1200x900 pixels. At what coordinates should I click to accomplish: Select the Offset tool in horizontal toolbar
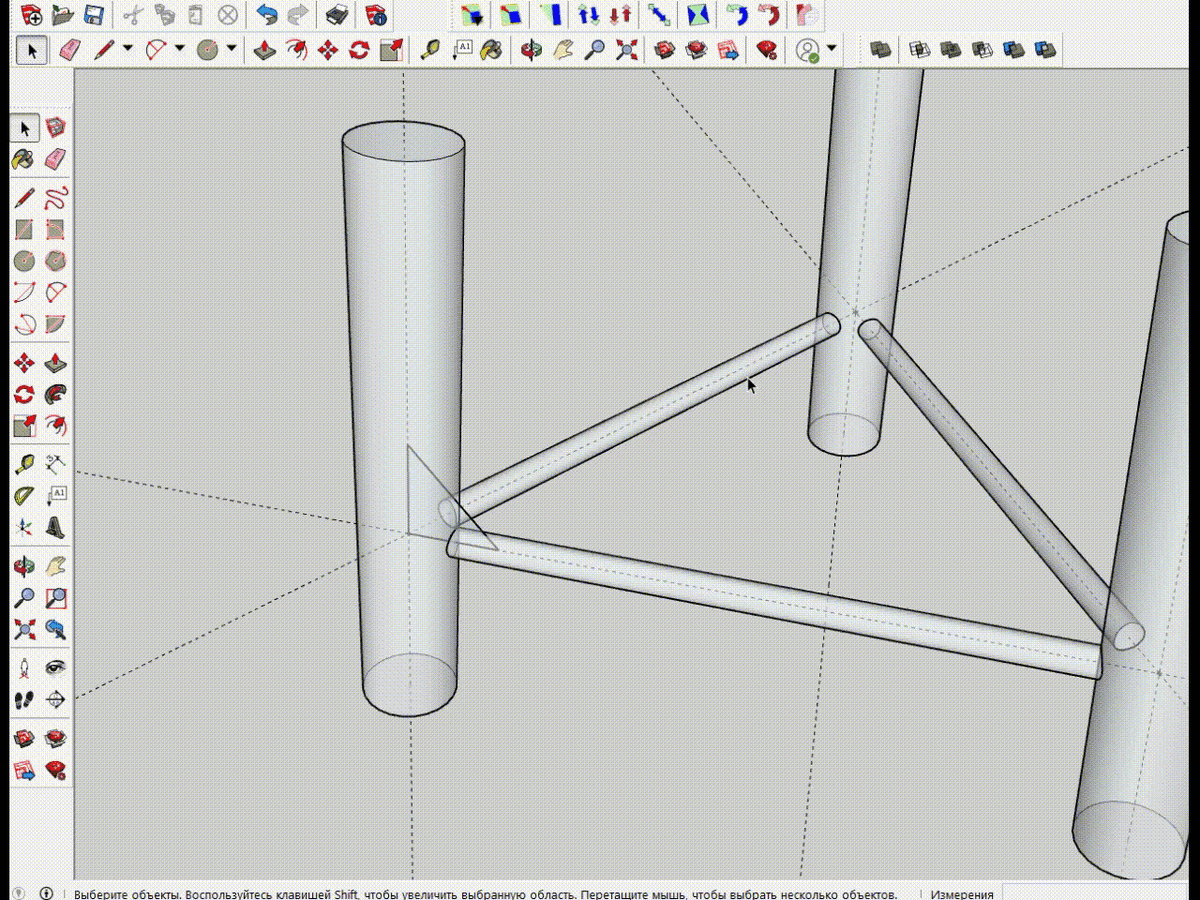coord(296,49)
